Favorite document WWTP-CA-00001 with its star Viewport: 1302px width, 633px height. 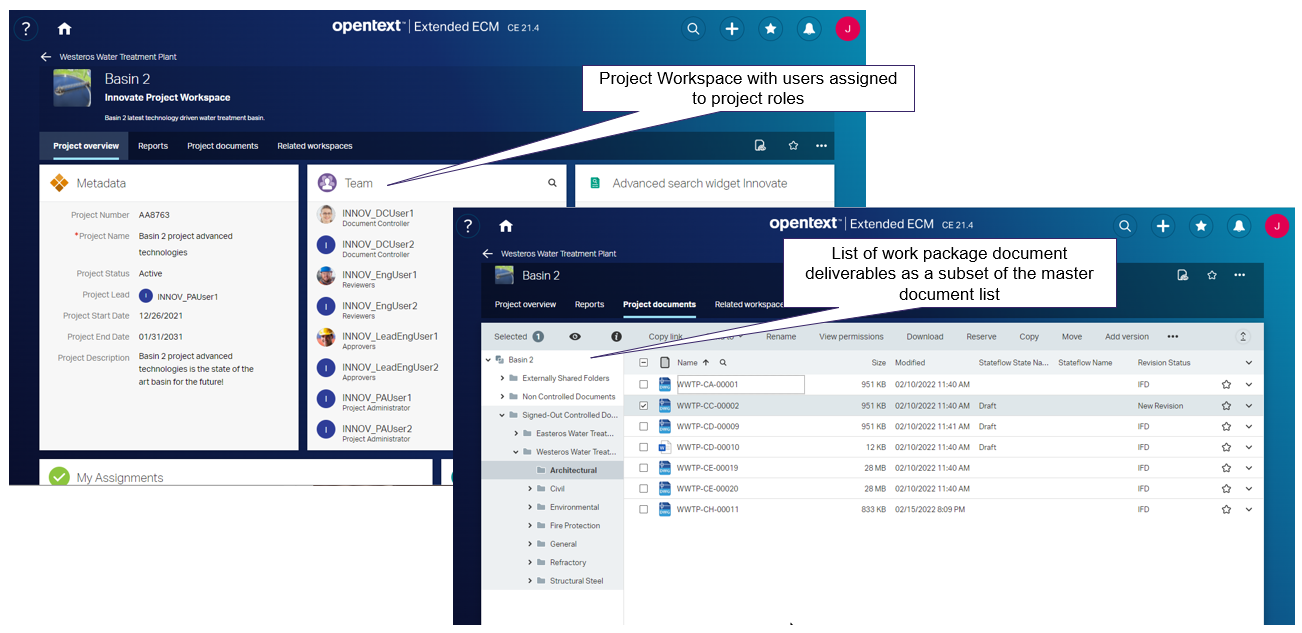1226,384
